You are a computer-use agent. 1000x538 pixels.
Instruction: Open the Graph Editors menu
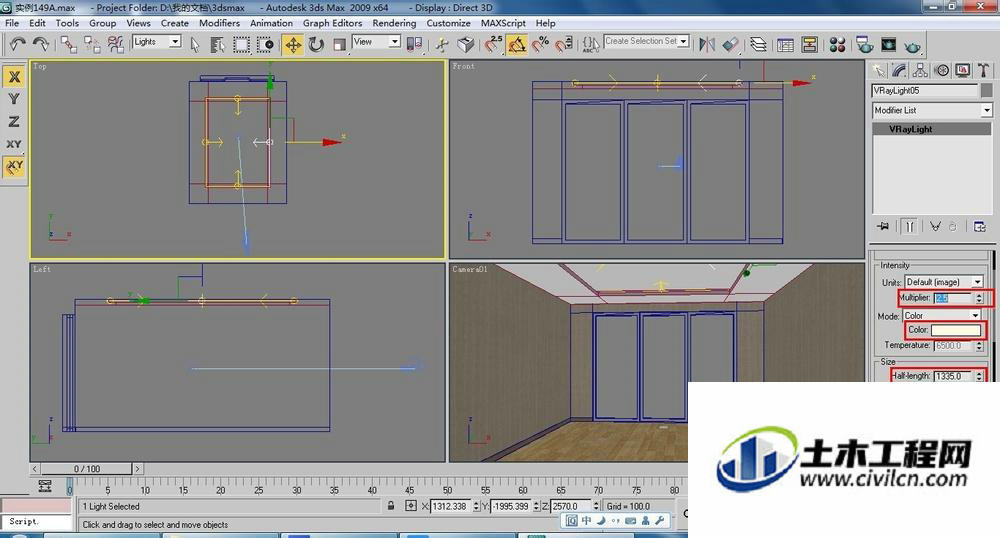point(332,23)
